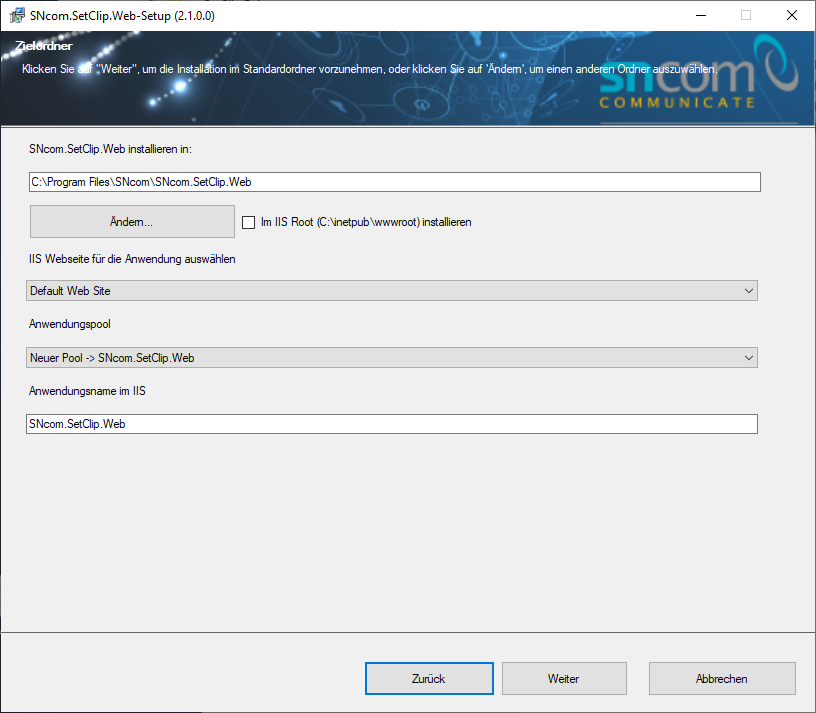The width and height of the screenshot is (816, 713).
Task: Cancel setup with the Abbrechen button
Action: pyautogui.click(x=722, y=678)
